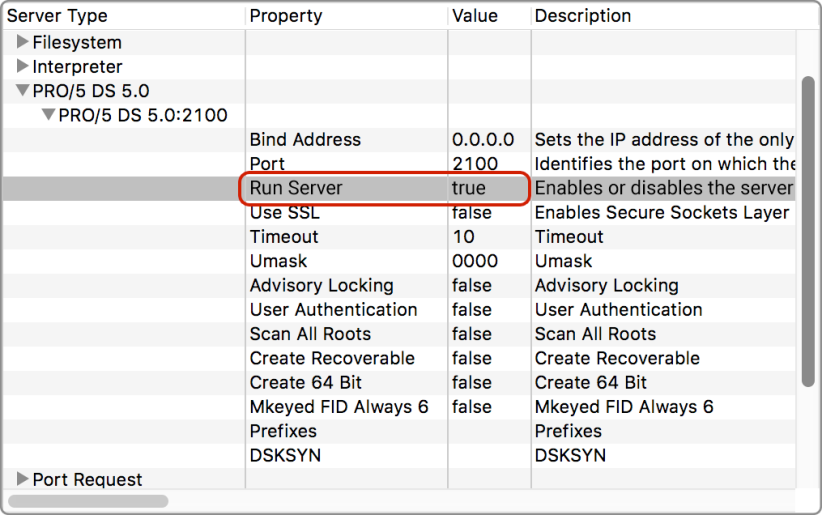Select the Mkeyed FID Always 6 property
822x515 pixels.
(x=339, y=406)
